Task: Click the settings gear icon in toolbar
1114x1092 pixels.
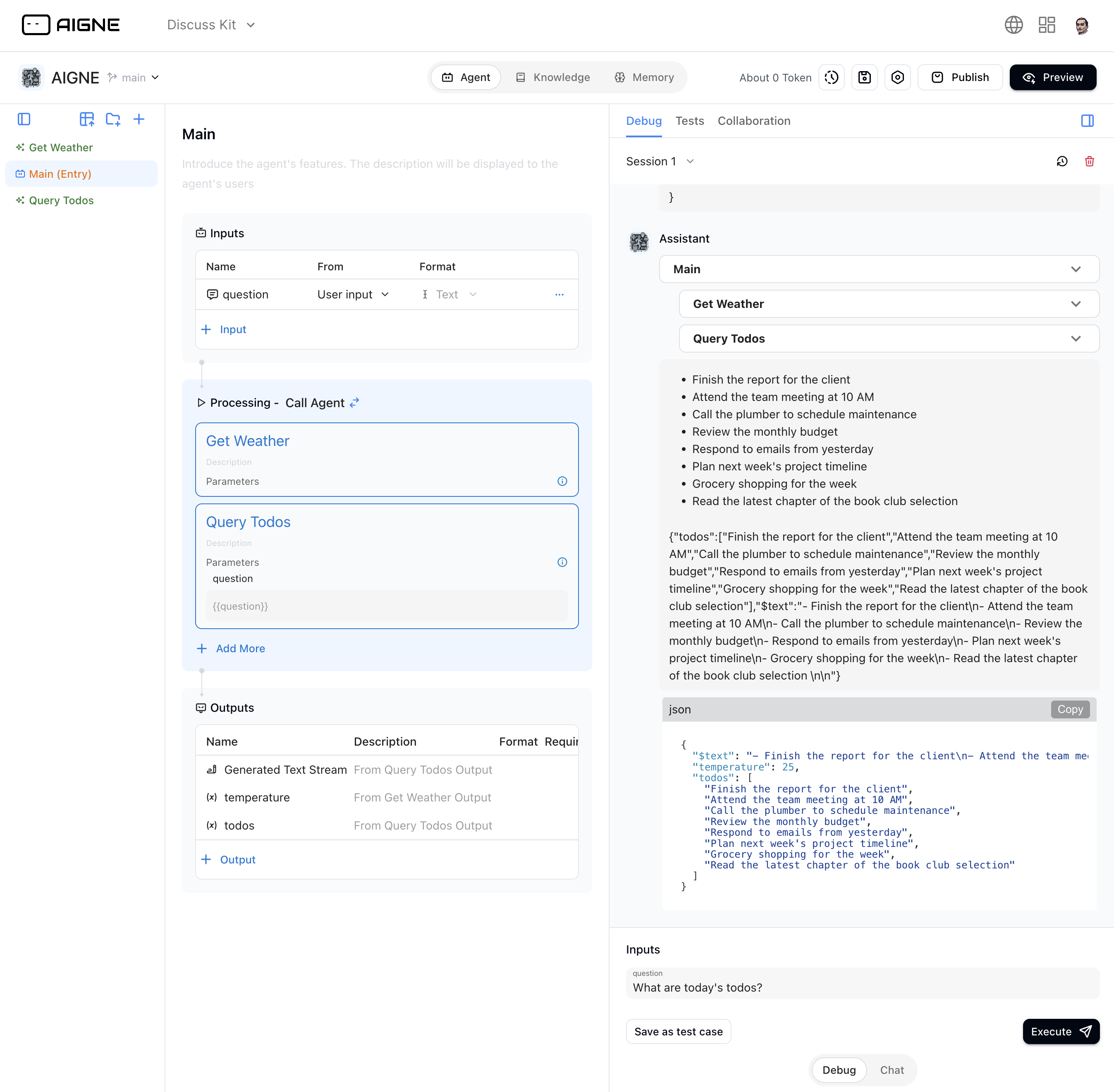Action: [x=898, y=77]
